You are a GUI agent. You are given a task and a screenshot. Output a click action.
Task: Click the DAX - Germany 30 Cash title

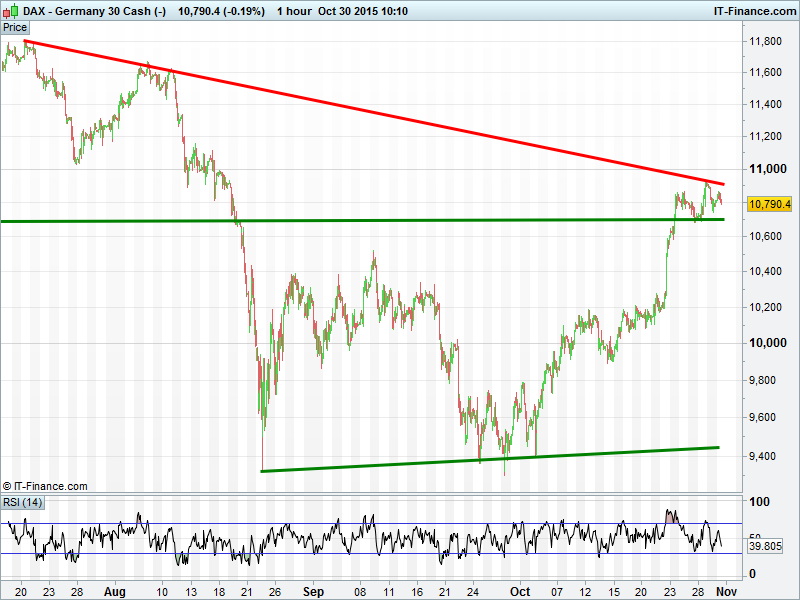coord(94,11)
